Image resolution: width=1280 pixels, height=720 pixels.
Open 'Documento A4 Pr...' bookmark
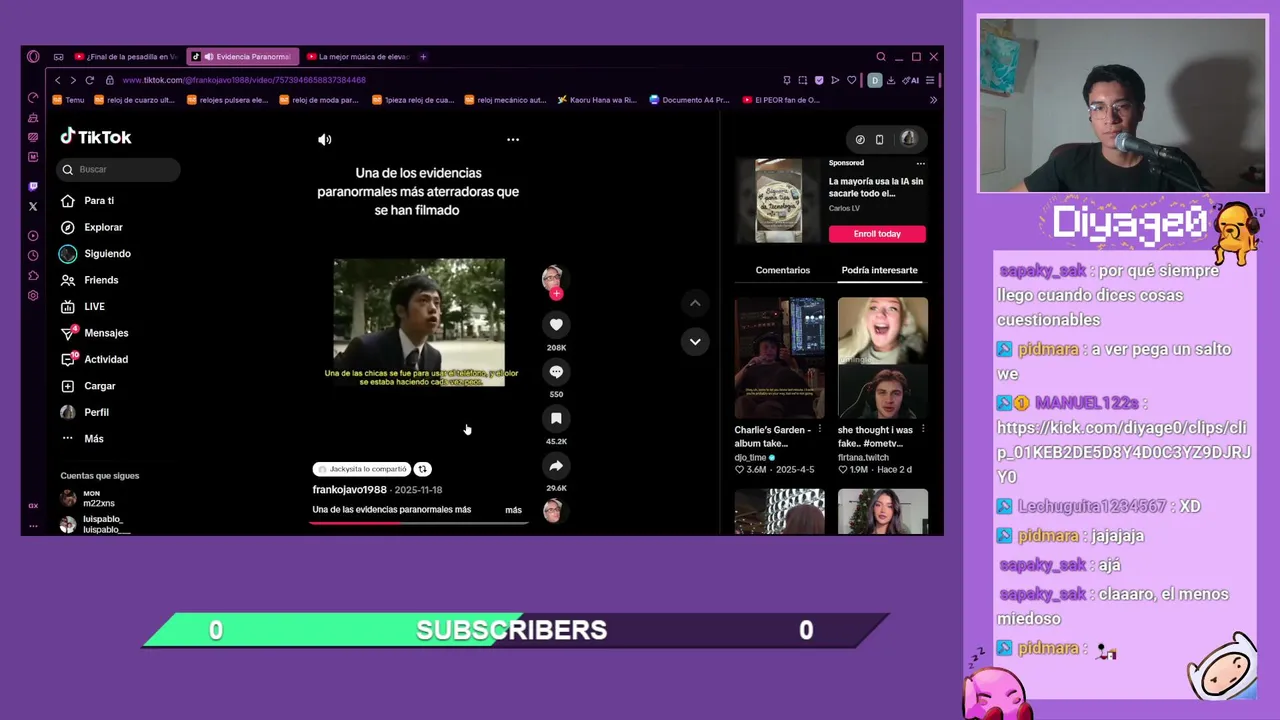(x=690, y=100)
